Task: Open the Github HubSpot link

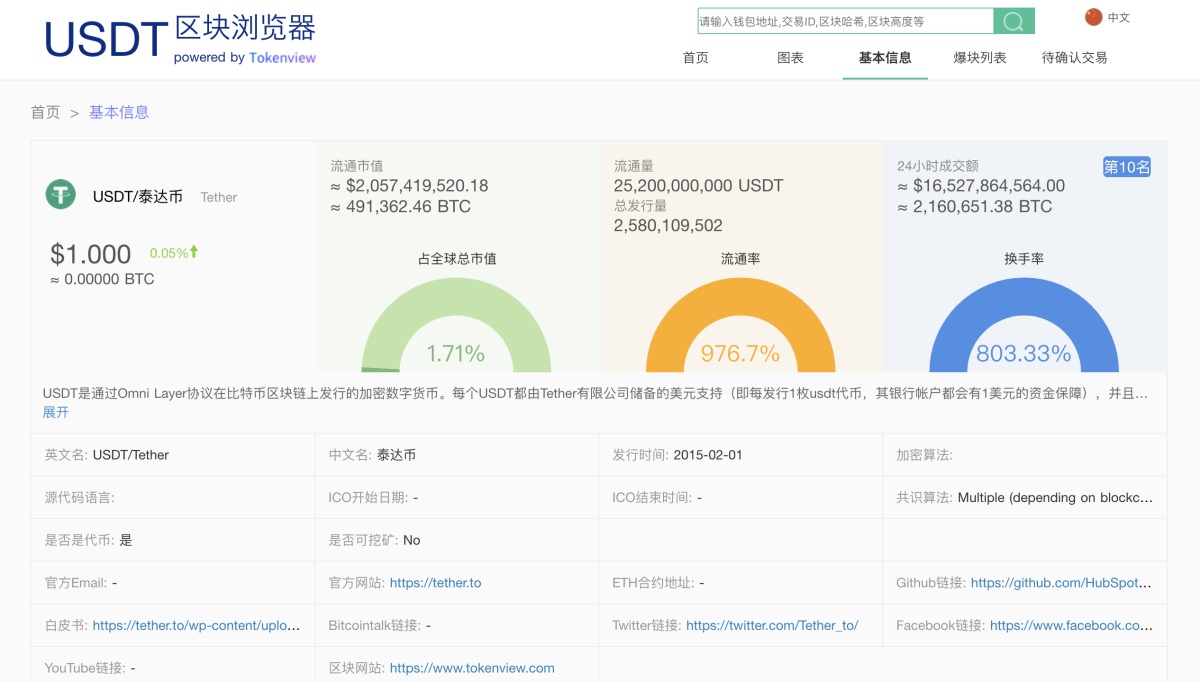Action: pos(1061,582)
